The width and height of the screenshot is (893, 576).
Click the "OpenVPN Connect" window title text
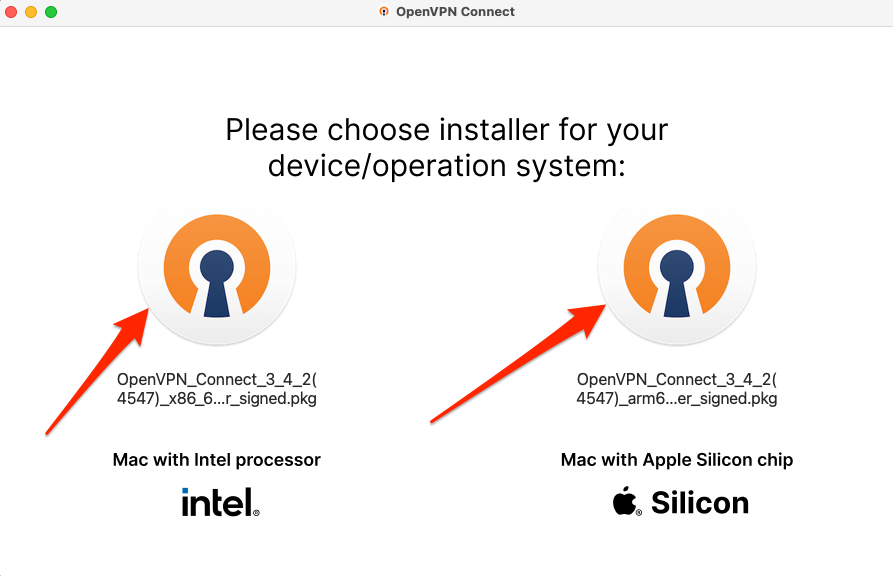[x=455, y=12]
